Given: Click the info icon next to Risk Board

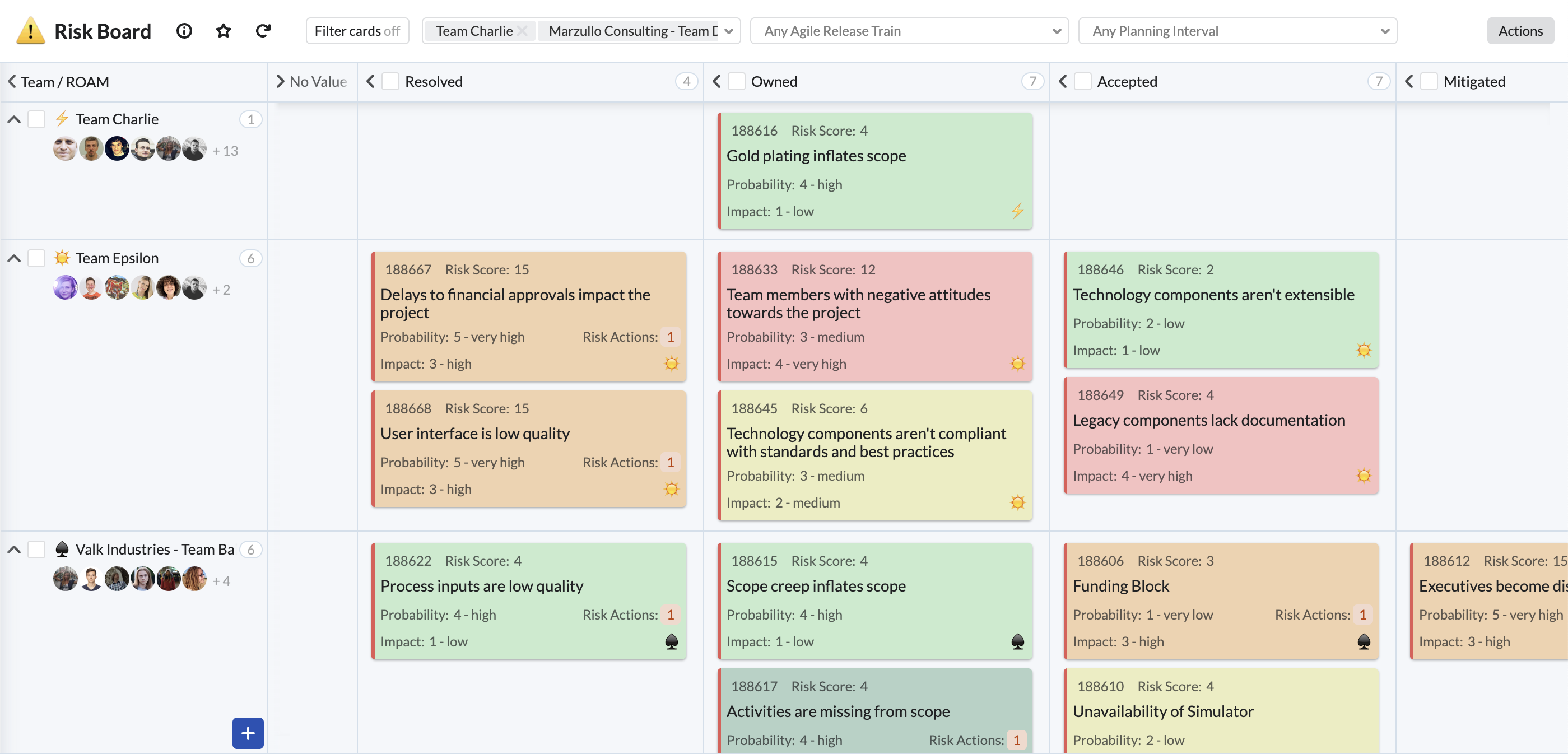Looking at the screenshot, I should click(184, 31).
